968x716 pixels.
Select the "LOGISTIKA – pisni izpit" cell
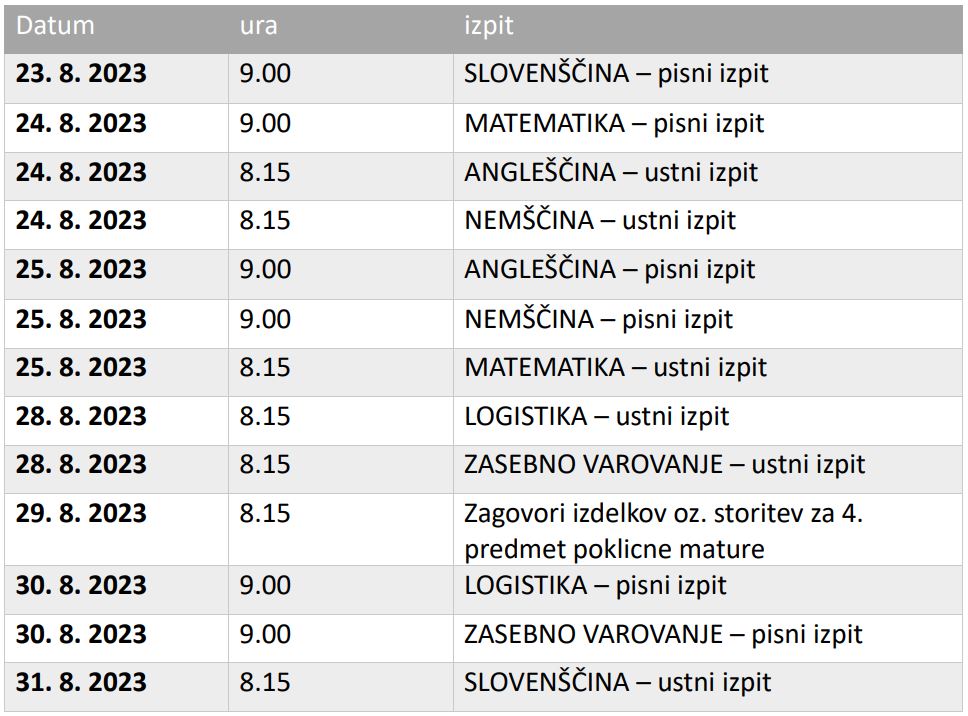click(x=595, y=585)
